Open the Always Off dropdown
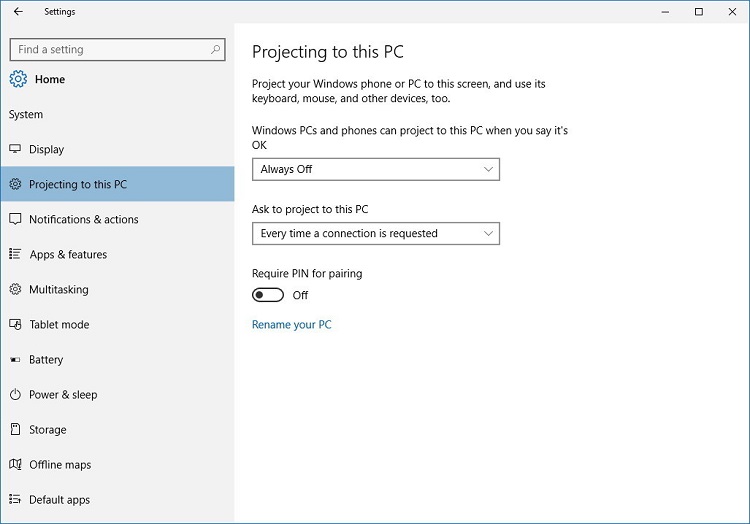Image resolution: width=750 pixels, height=524 pixels. [x=376, y=169]
